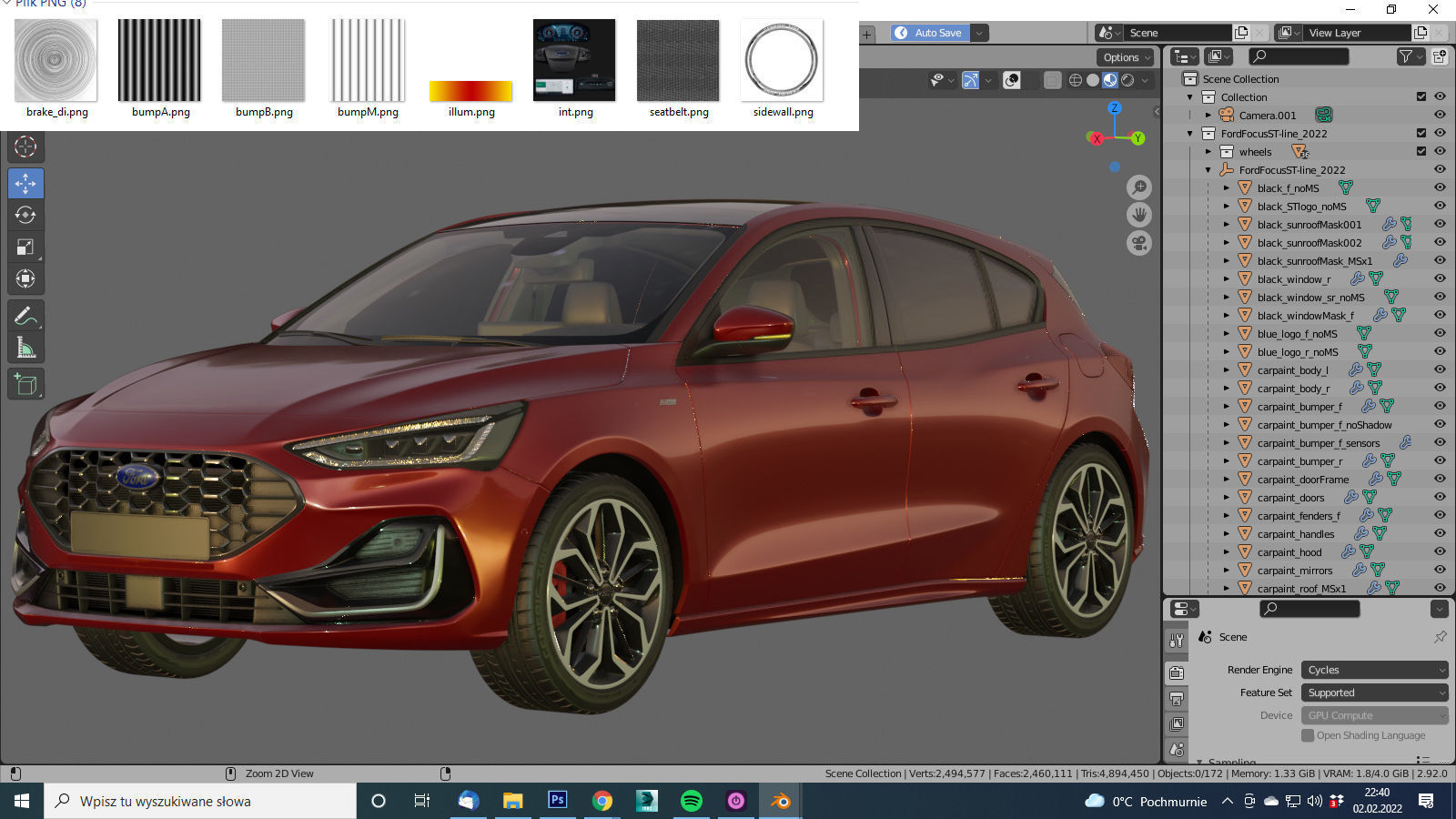Open the Output properties tab
The image size is (1456, 819).
pos(1177,699)
